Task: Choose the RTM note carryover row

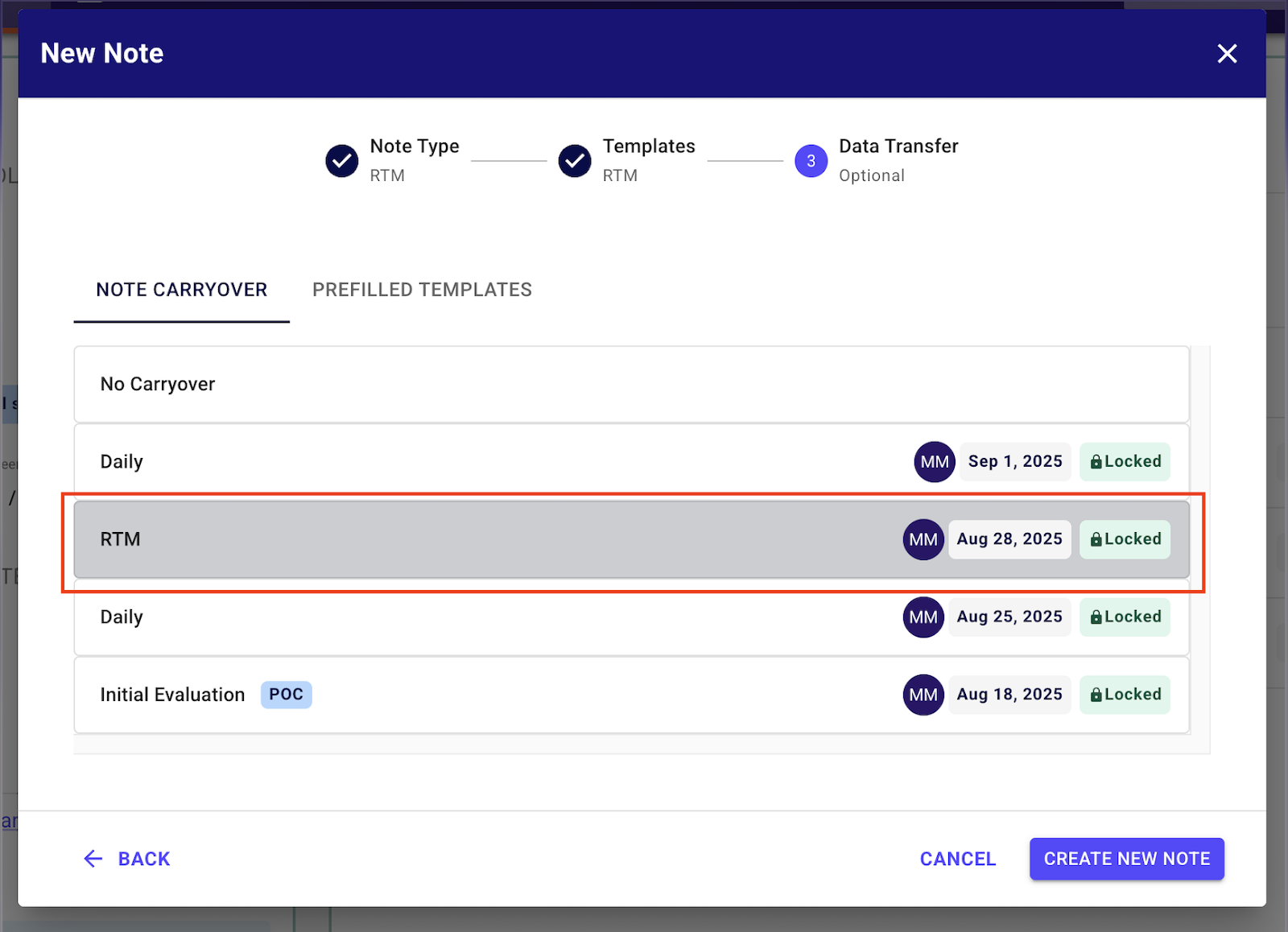Action: [483, 539]
